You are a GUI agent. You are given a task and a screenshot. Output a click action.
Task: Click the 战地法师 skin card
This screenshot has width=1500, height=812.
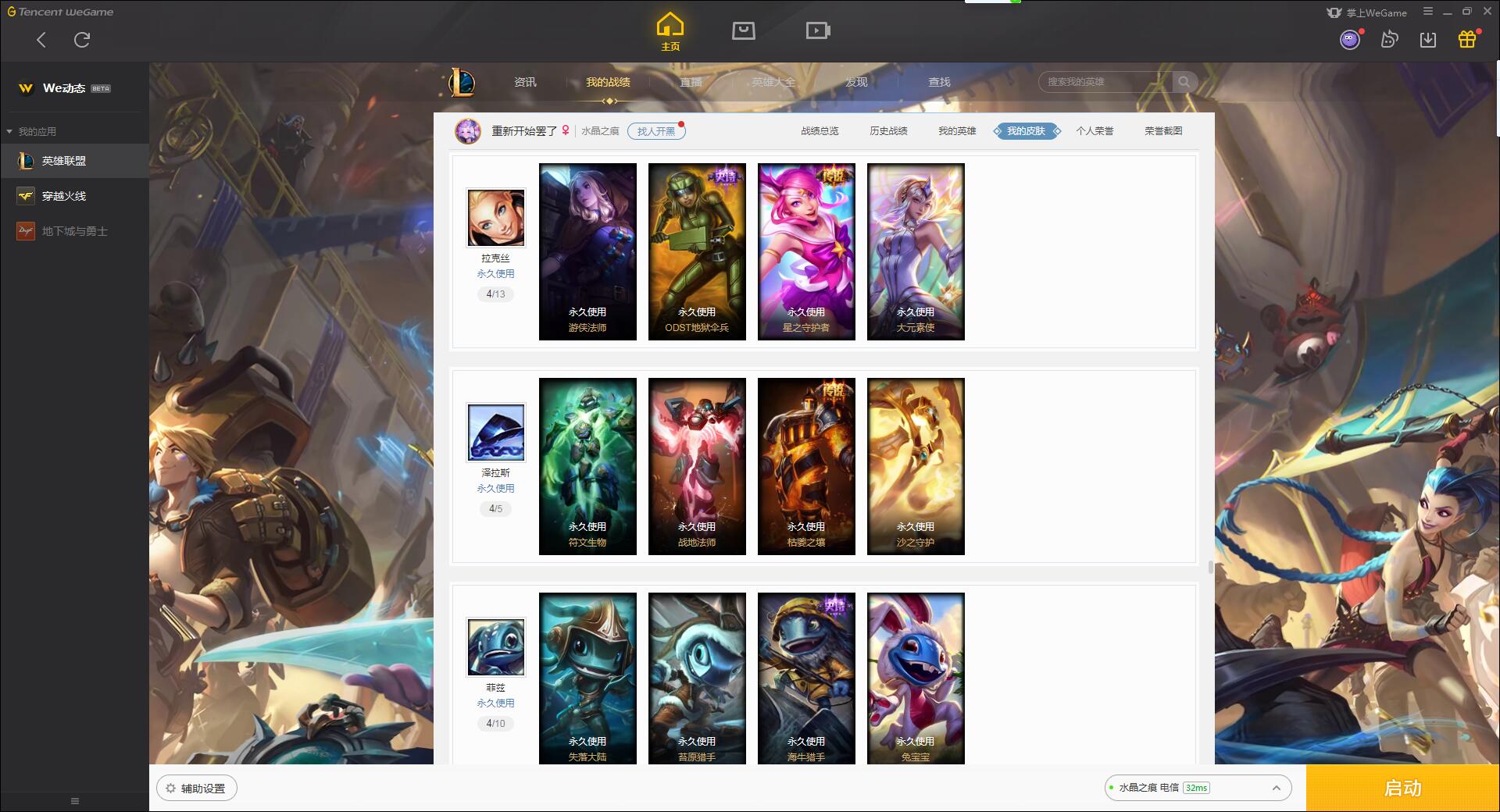pyautogui.click(x=697, y=466)
